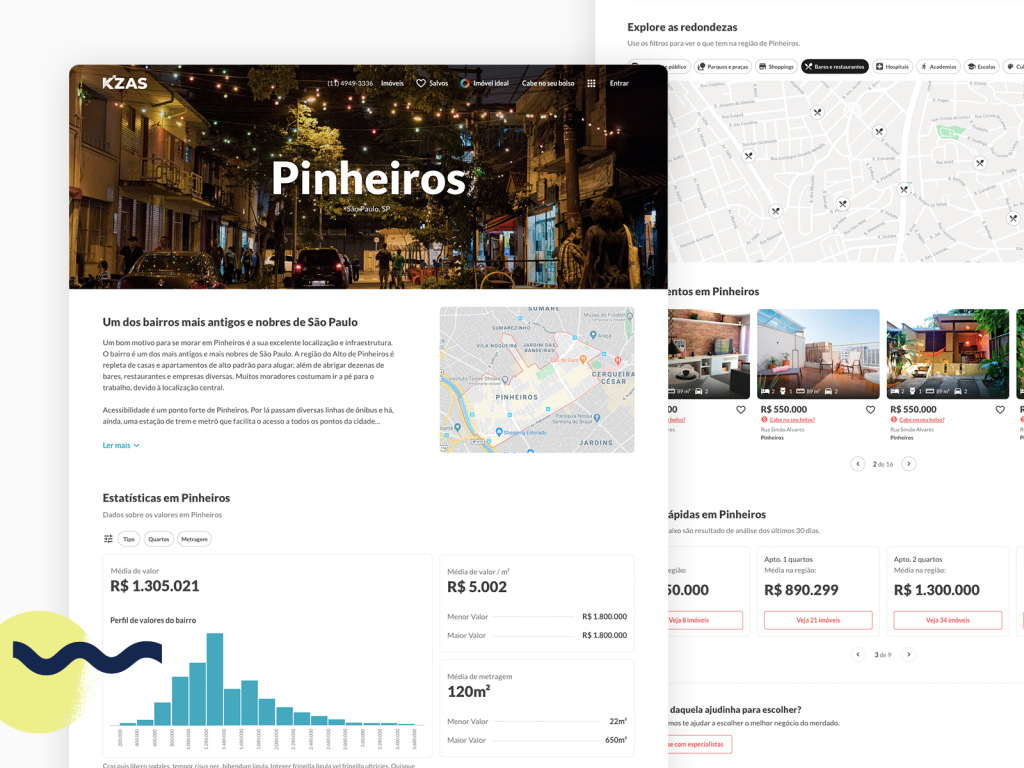Favorite the rooftop terrace listing with heart

pos(871,410)
